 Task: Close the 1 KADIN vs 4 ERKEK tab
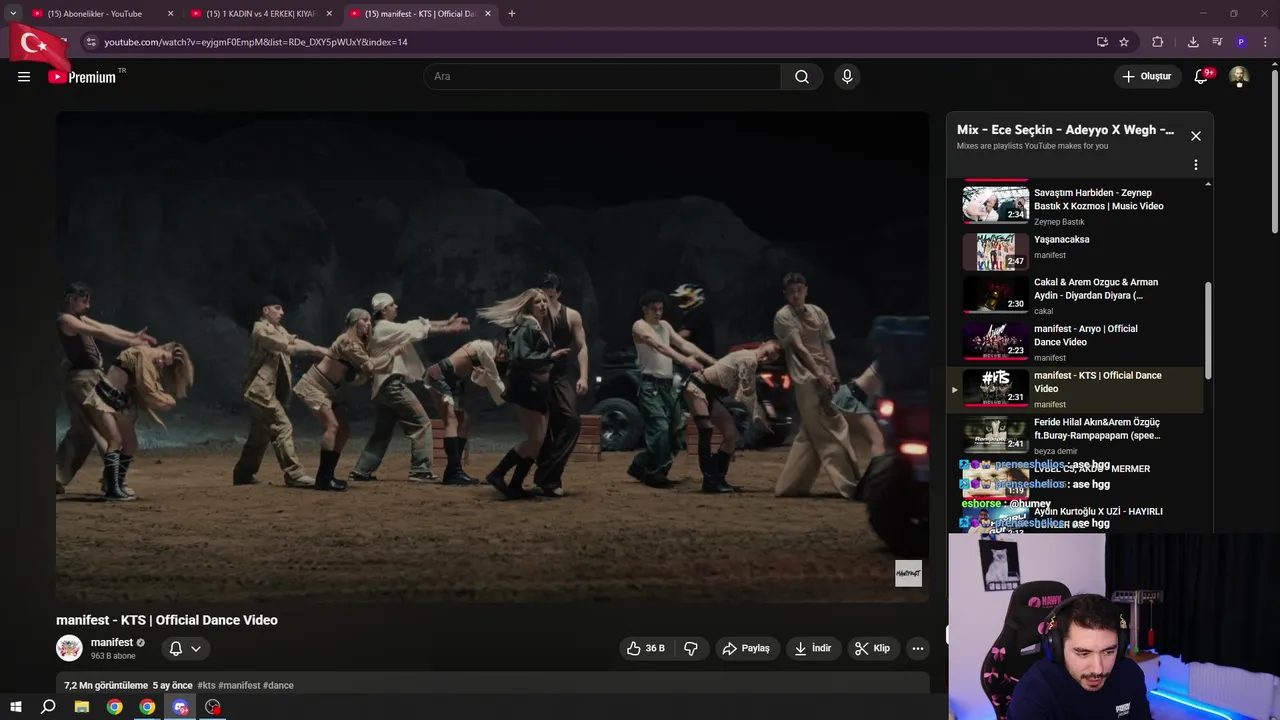[329, 14]
